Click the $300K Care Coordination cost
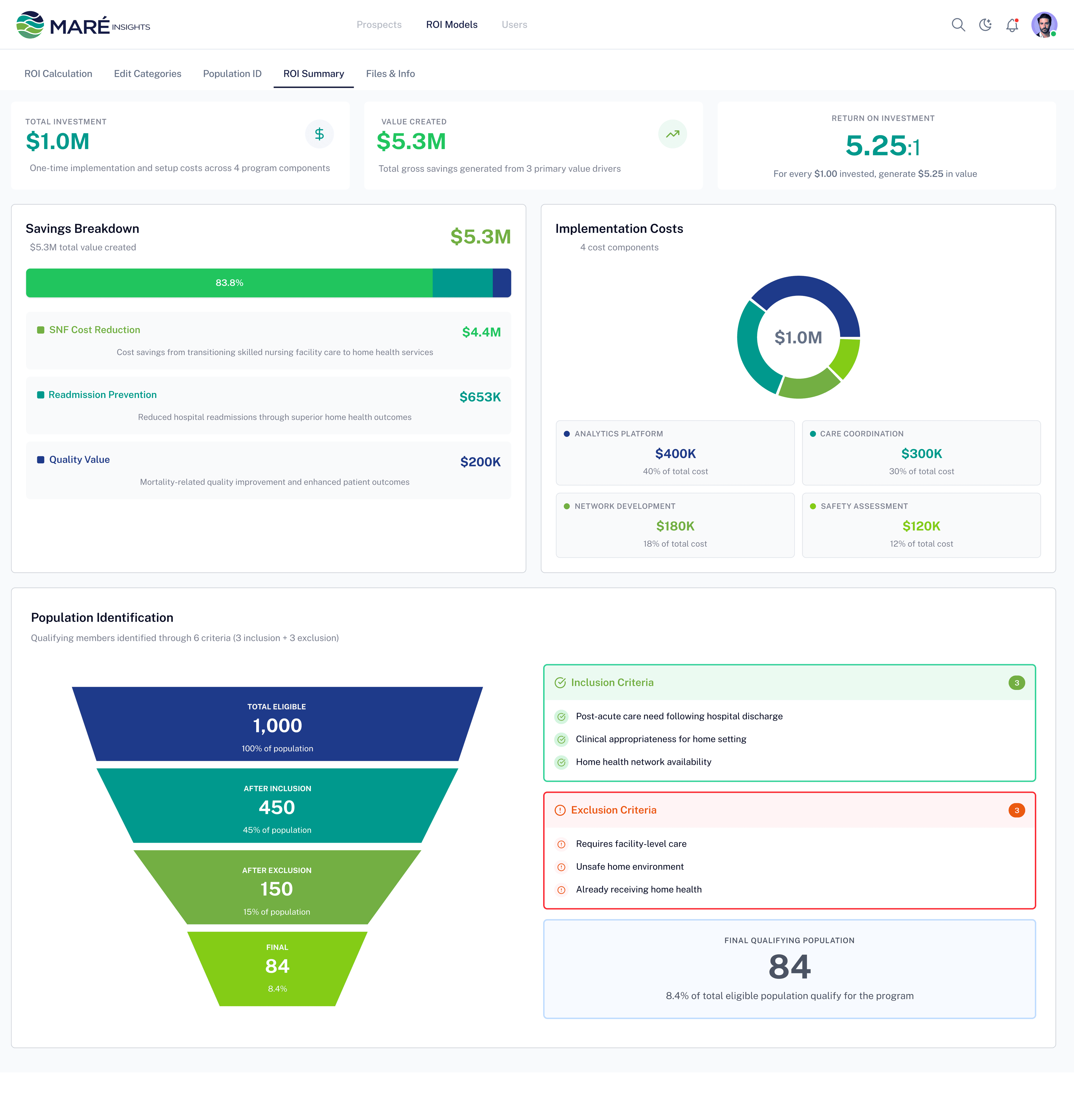The height and width of the screenshot is (1120, 1074). (921, 454)
